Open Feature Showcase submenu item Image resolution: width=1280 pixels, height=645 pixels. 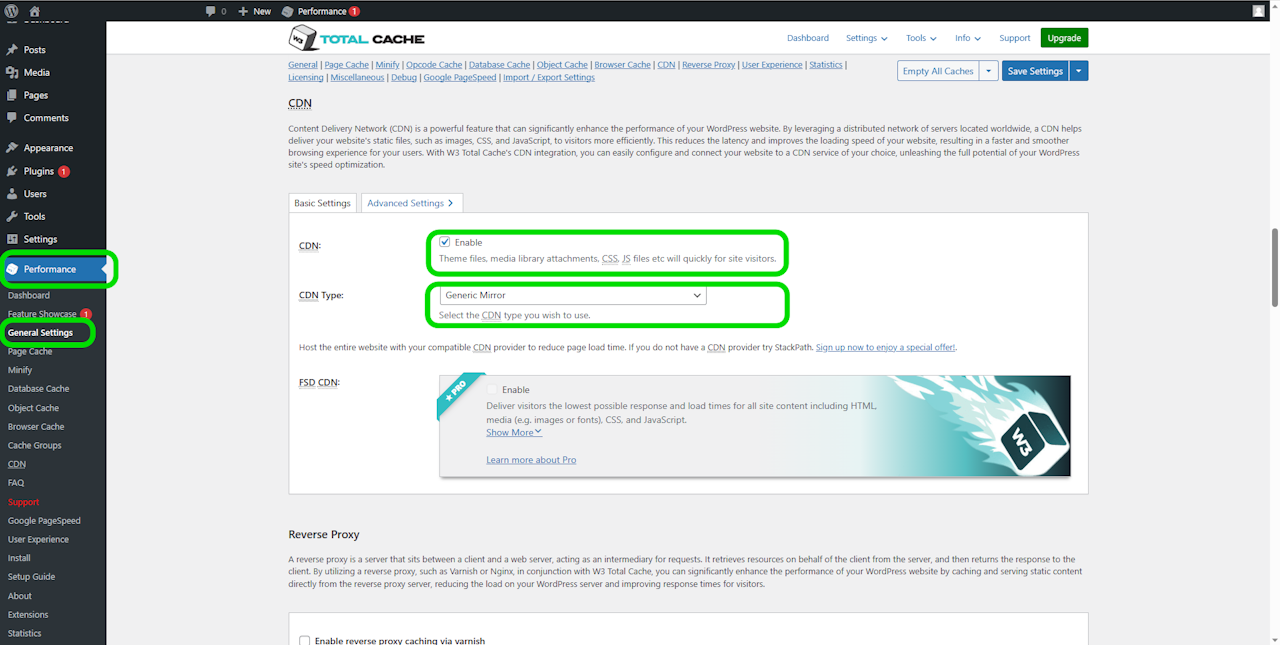point(42,314)
